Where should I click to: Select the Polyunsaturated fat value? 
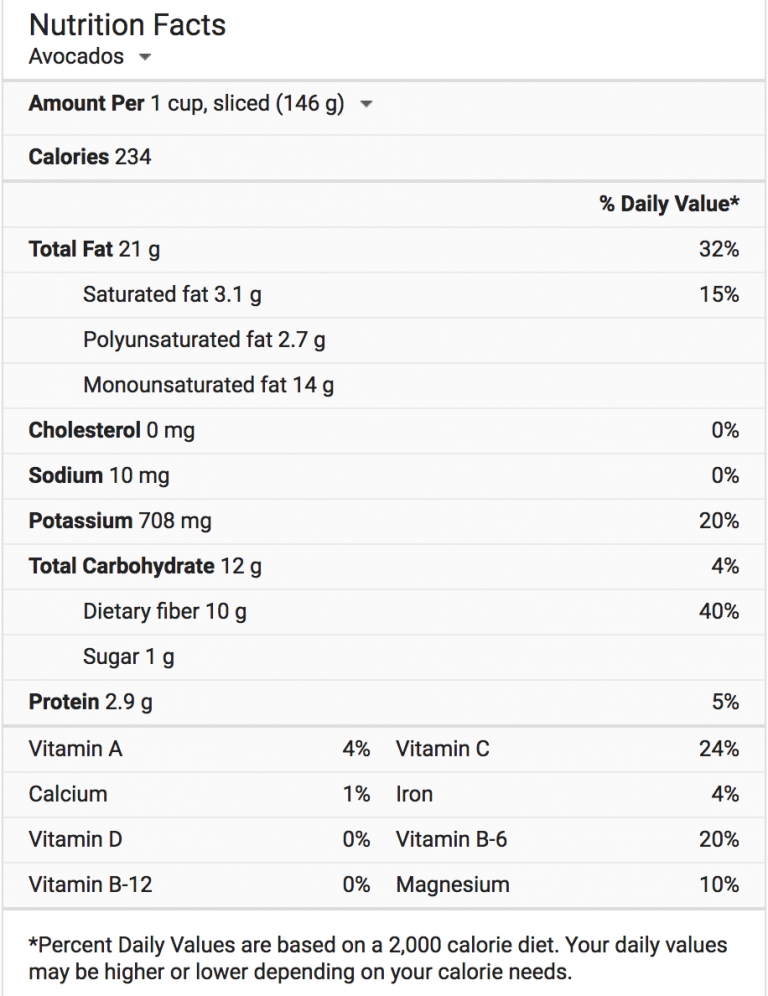tap(204, 340)
